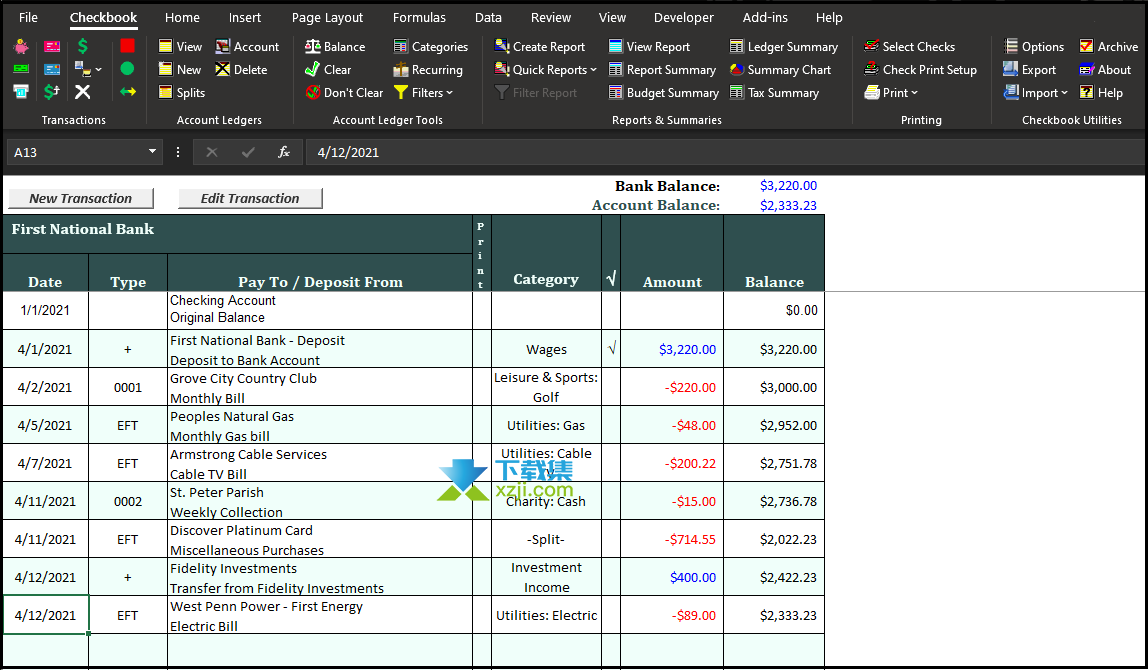Select the cleared checkmark for Wages row

611,349
